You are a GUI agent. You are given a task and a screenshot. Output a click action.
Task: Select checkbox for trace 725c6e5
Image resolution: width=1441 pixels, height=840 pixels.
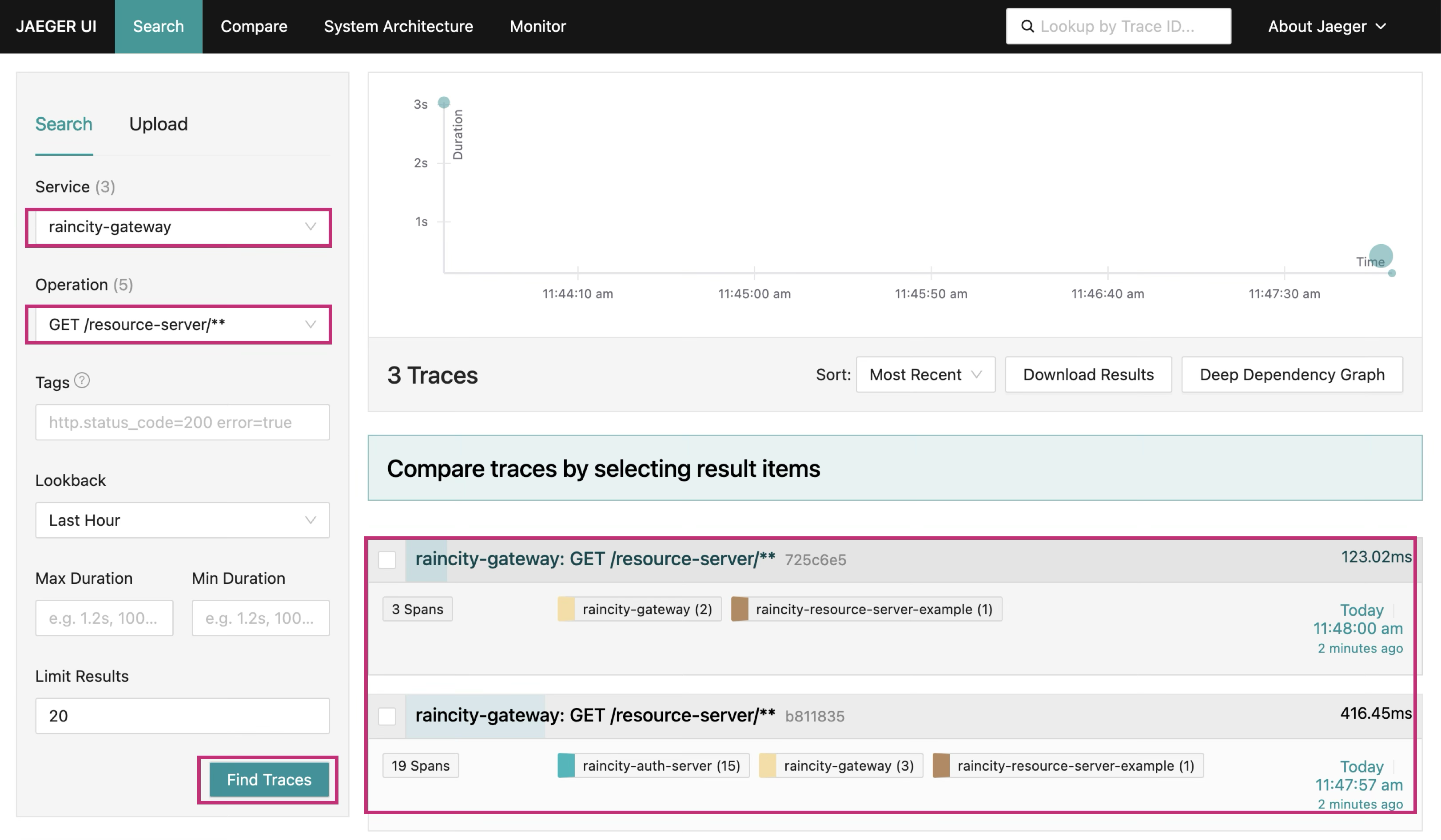387,559
